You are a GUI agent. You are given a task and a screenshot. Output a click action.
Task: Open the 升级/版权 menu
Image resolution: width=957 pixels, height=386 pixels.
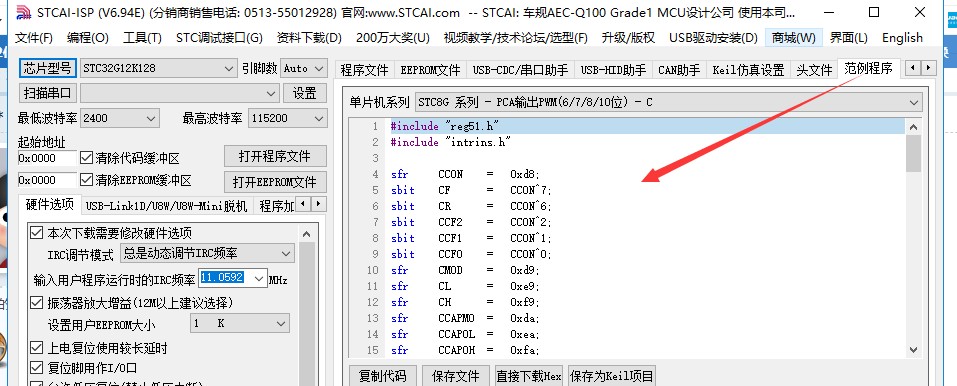point(628,38)
